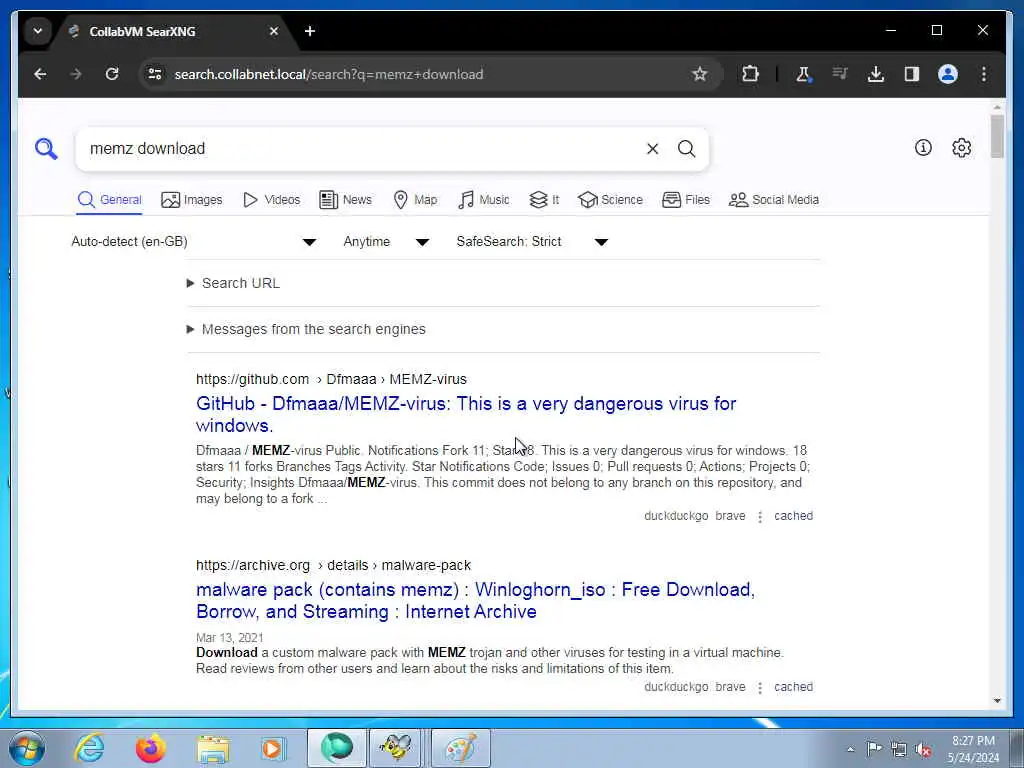Viewport: 1024px width, 768px height.
Task: Open the Action Center flag icon
Action: point(874,748)
